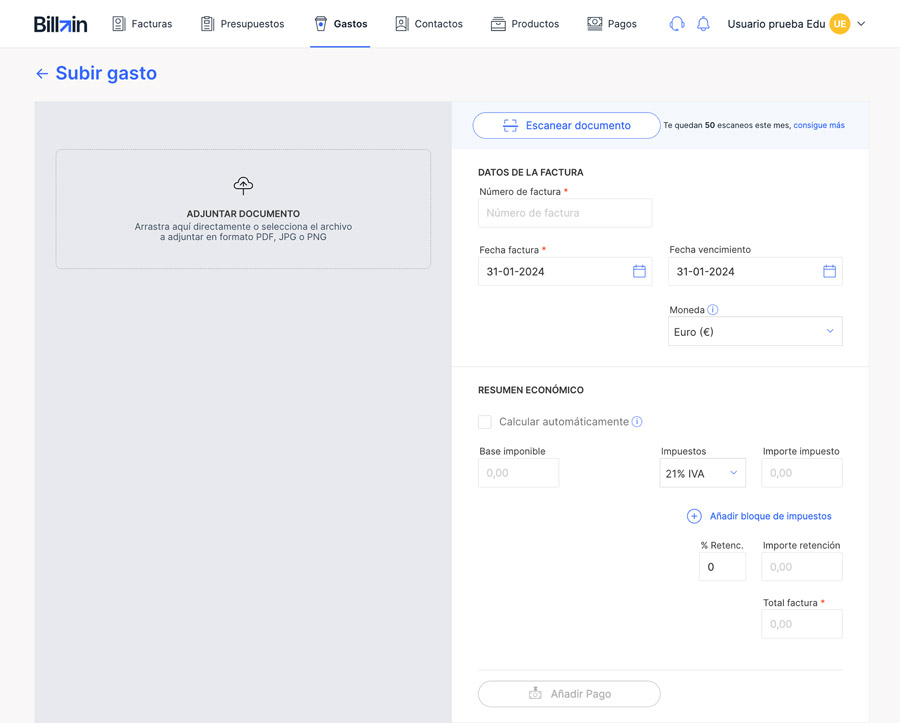Open the Moneda Euro dropdown
This screenshot has height=723, width=900.
(x=755, y=332)
